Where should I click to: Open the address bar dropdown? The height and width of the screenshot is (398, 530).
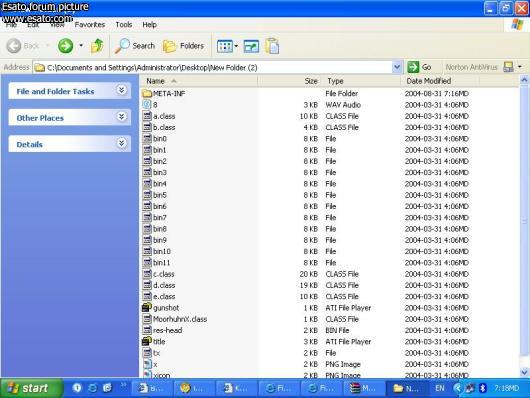click(397, 67)
